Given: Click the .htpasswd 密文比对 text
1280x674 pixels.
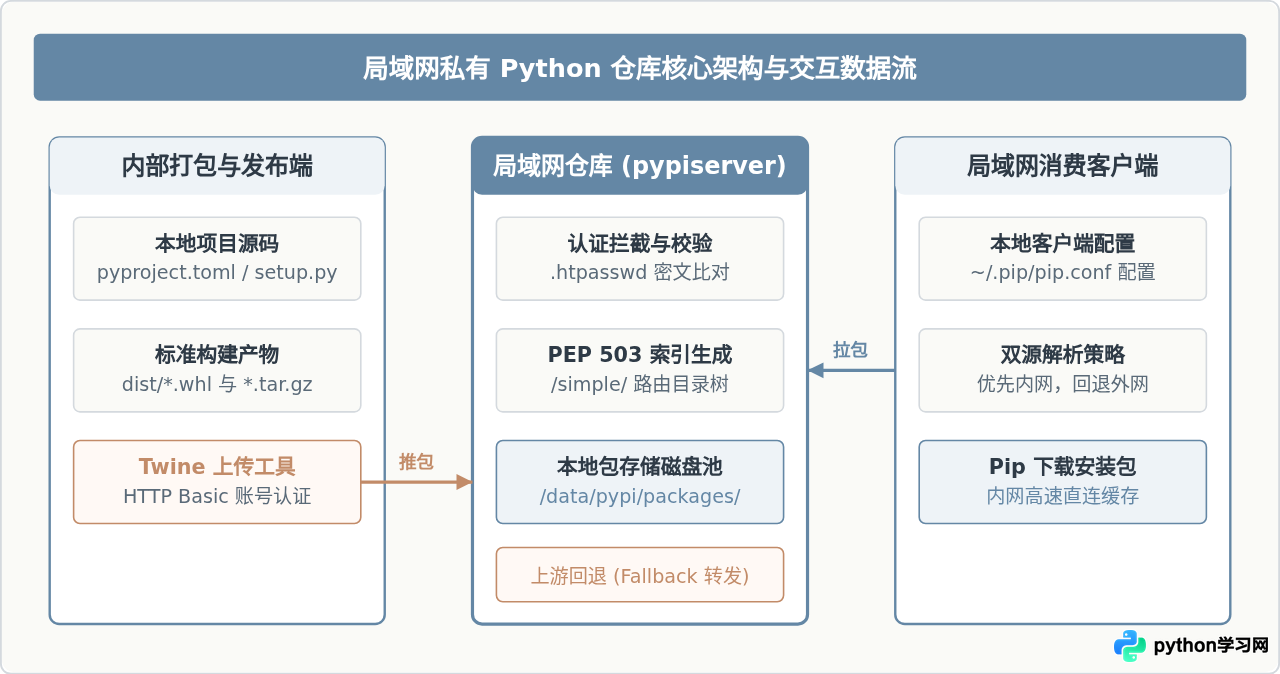Looking at the screenshot, I should point(640,272).
